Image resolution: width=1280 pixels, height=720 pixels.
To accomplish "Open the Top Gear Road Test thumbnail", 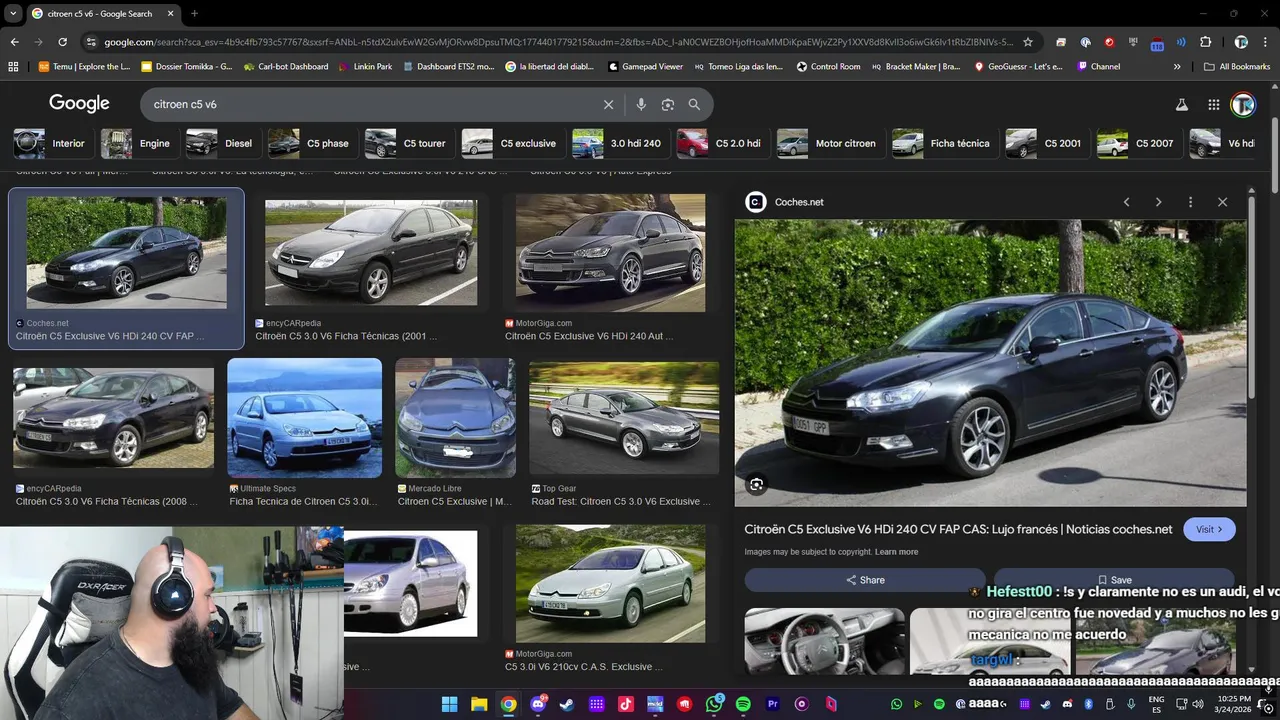I will 624,418.
